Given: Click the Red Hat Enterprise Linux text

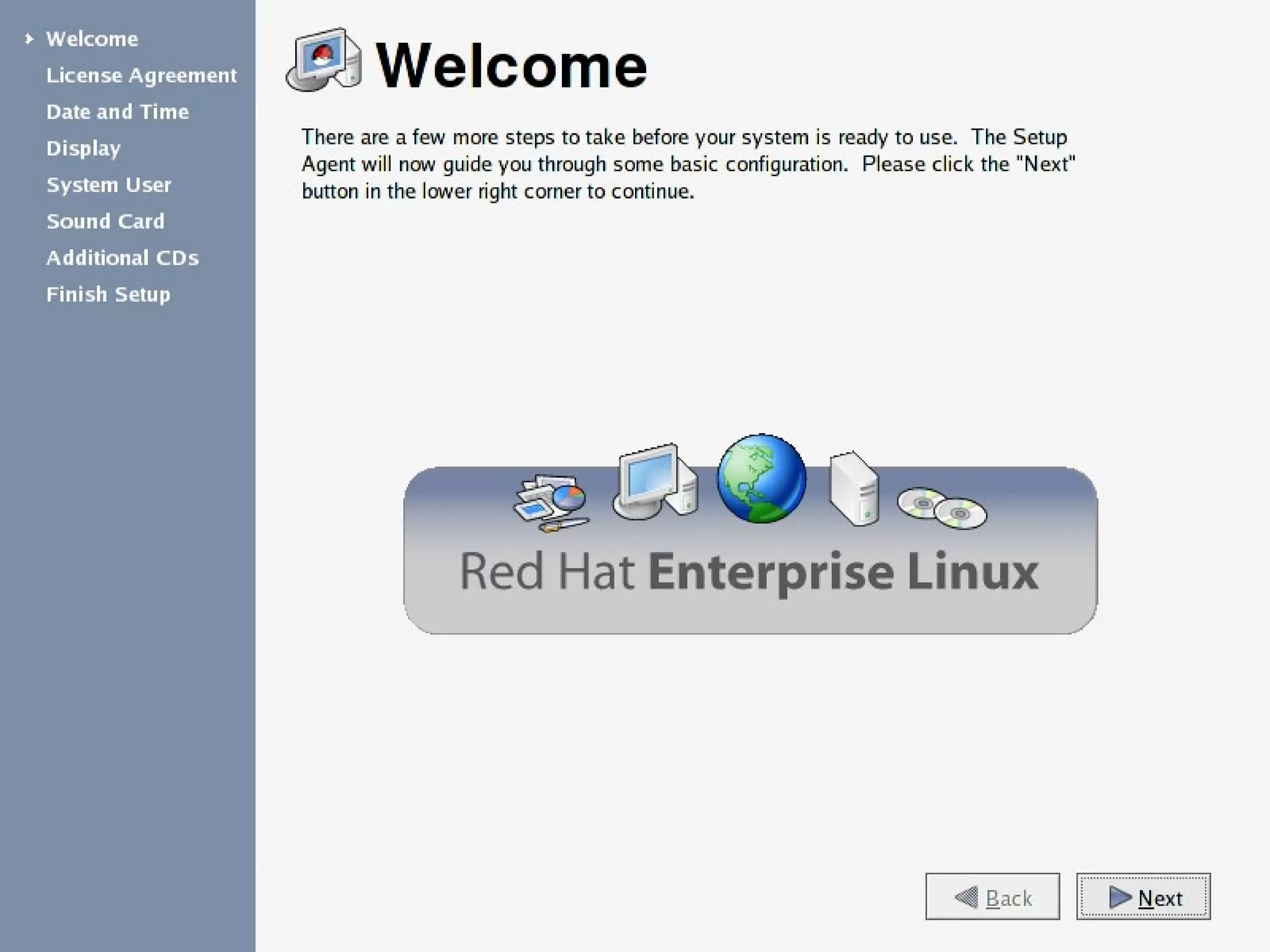Looking at the screenshot, I should pyautogui.click(x=748, y=571).
